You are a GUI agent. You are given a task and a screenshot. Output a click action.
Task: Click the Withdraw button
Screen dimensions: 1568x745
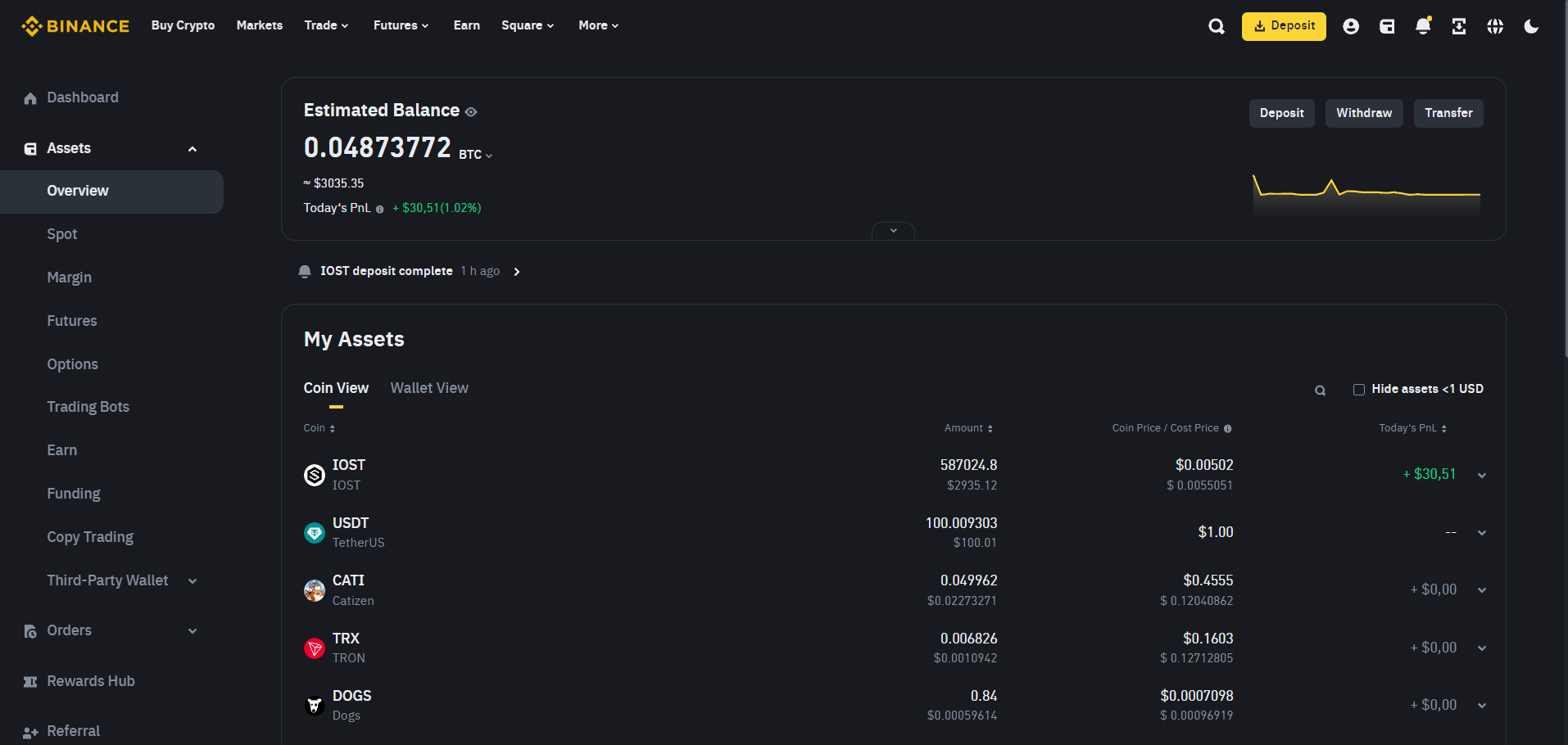tap(1364, 113)
